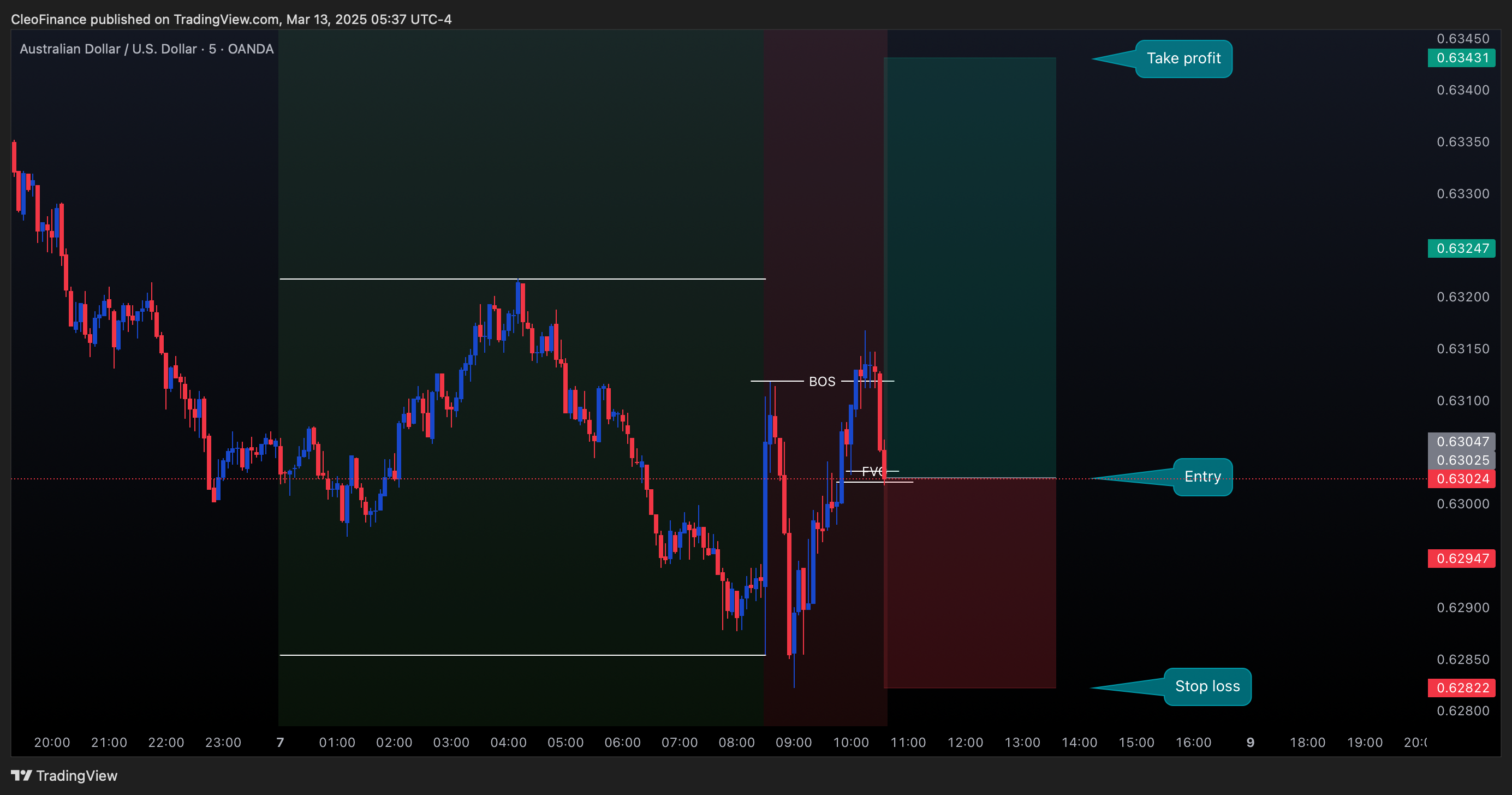The height and width of the screenshot is (795, 1512).
Task: Click the 19:00 time axis label
Action: click(1365, 743)
